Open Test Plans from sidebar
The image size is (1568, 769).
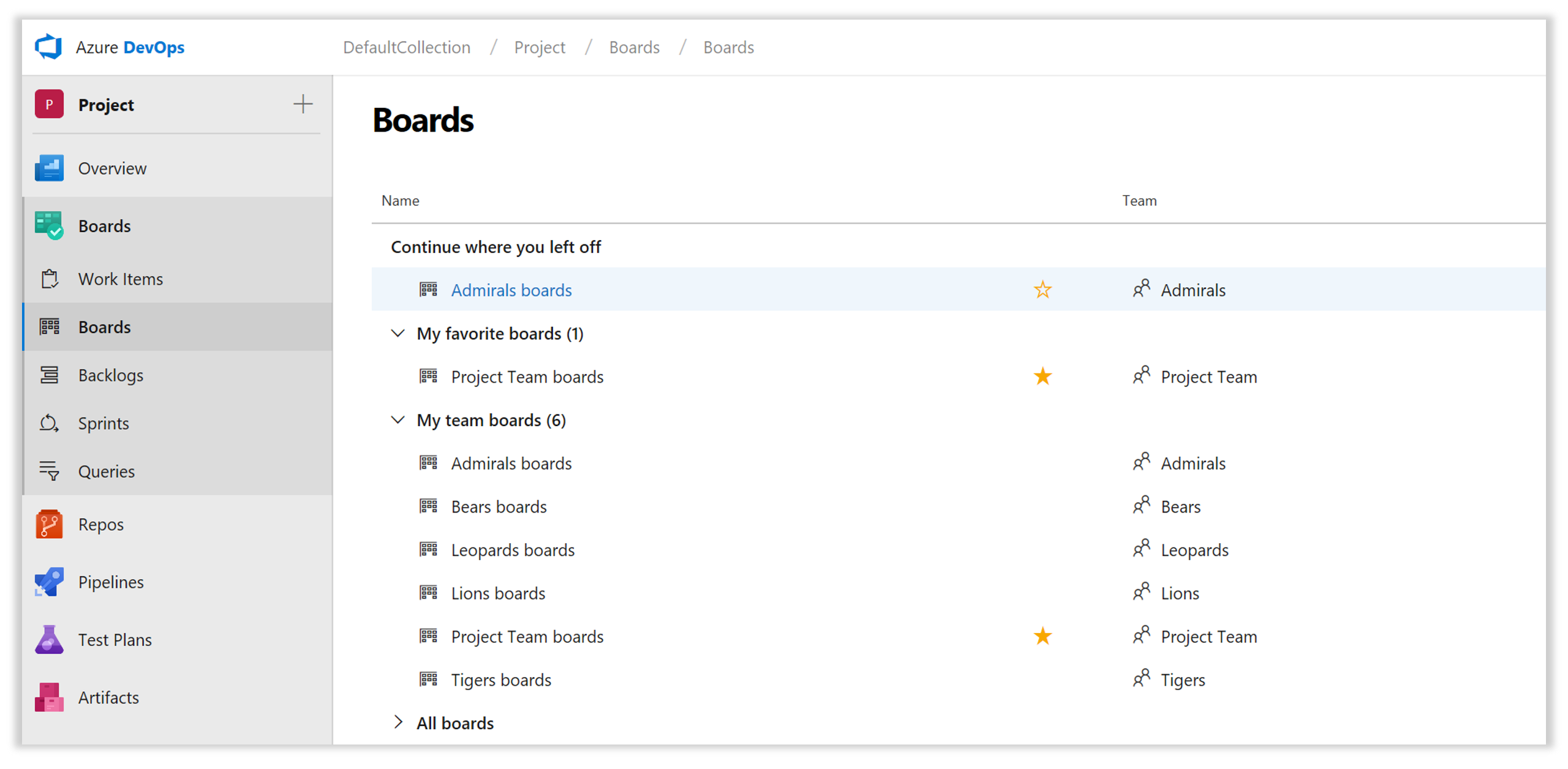[115, 639]
